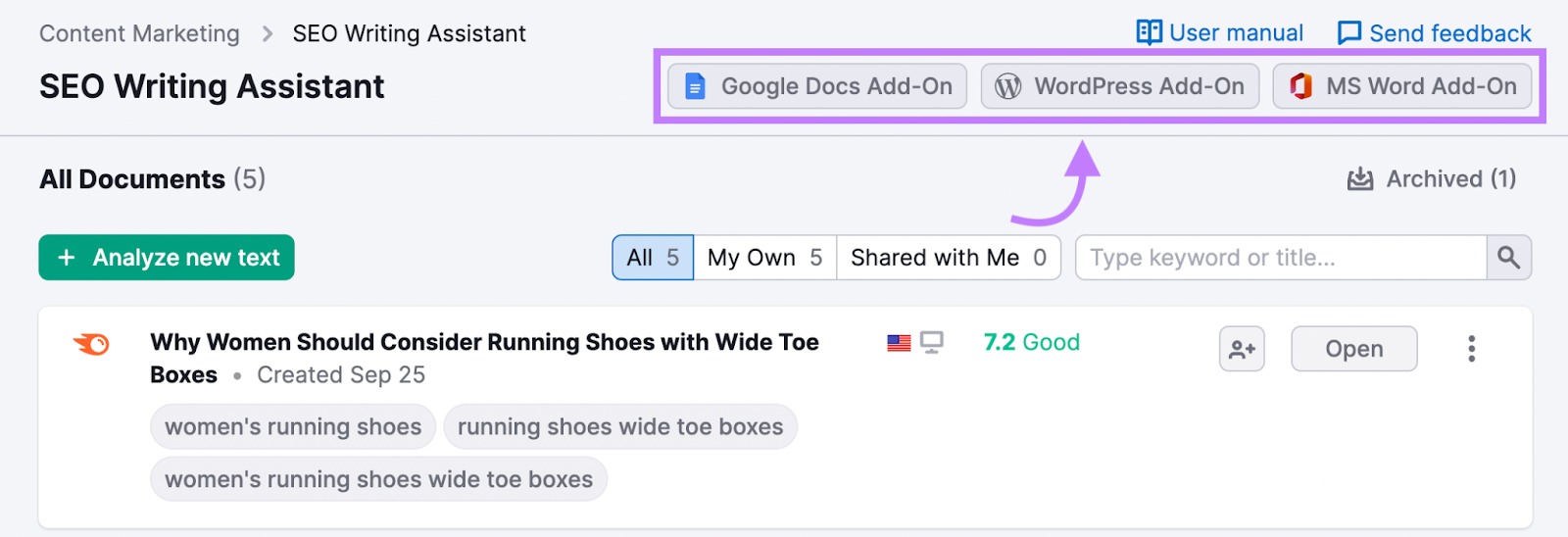Open the running shoes document
The width and height of the screenshot is (1568, 537).
1353,349
